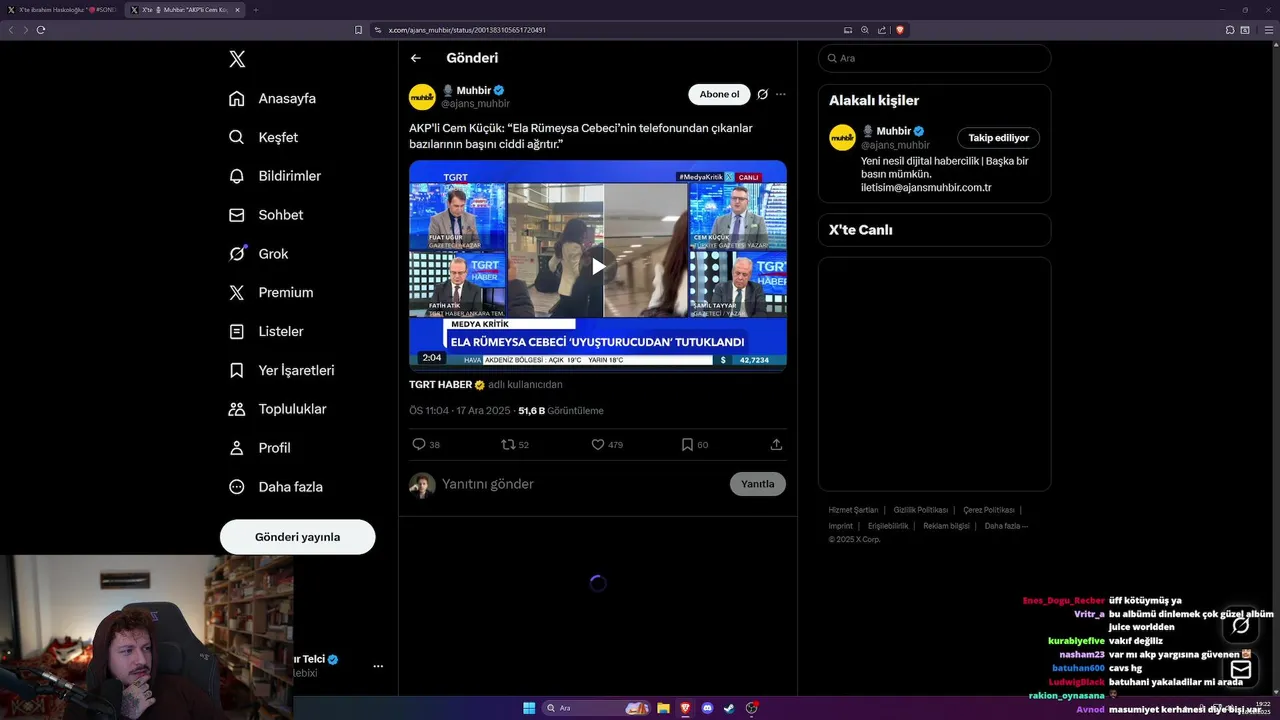Screen dimensions: 1280x720
Task: Open Erişilebilirlik footer link
Action: point(888,526)
